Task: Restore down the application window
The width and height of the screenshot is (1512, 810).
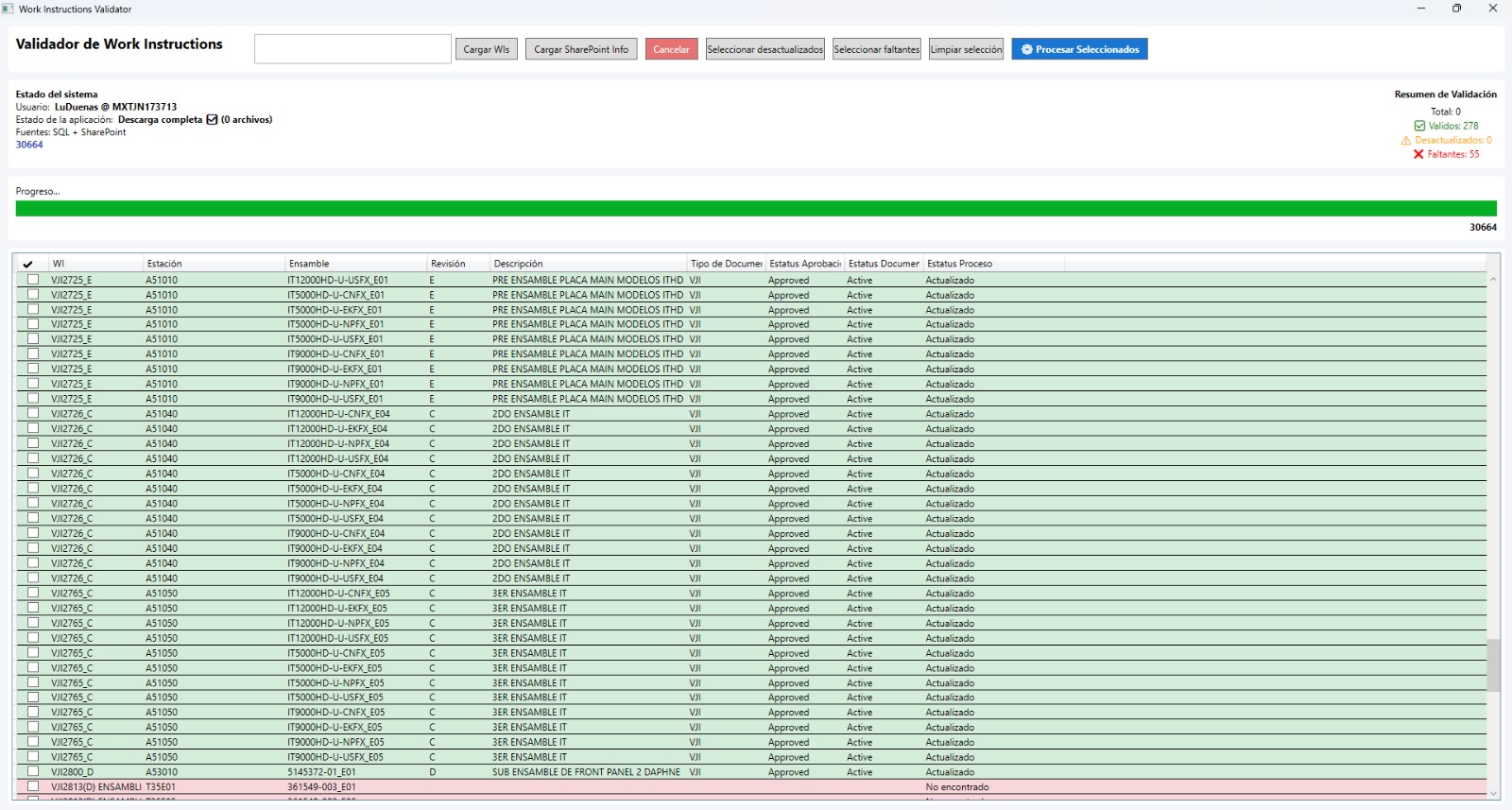Action: point(1456,9)
